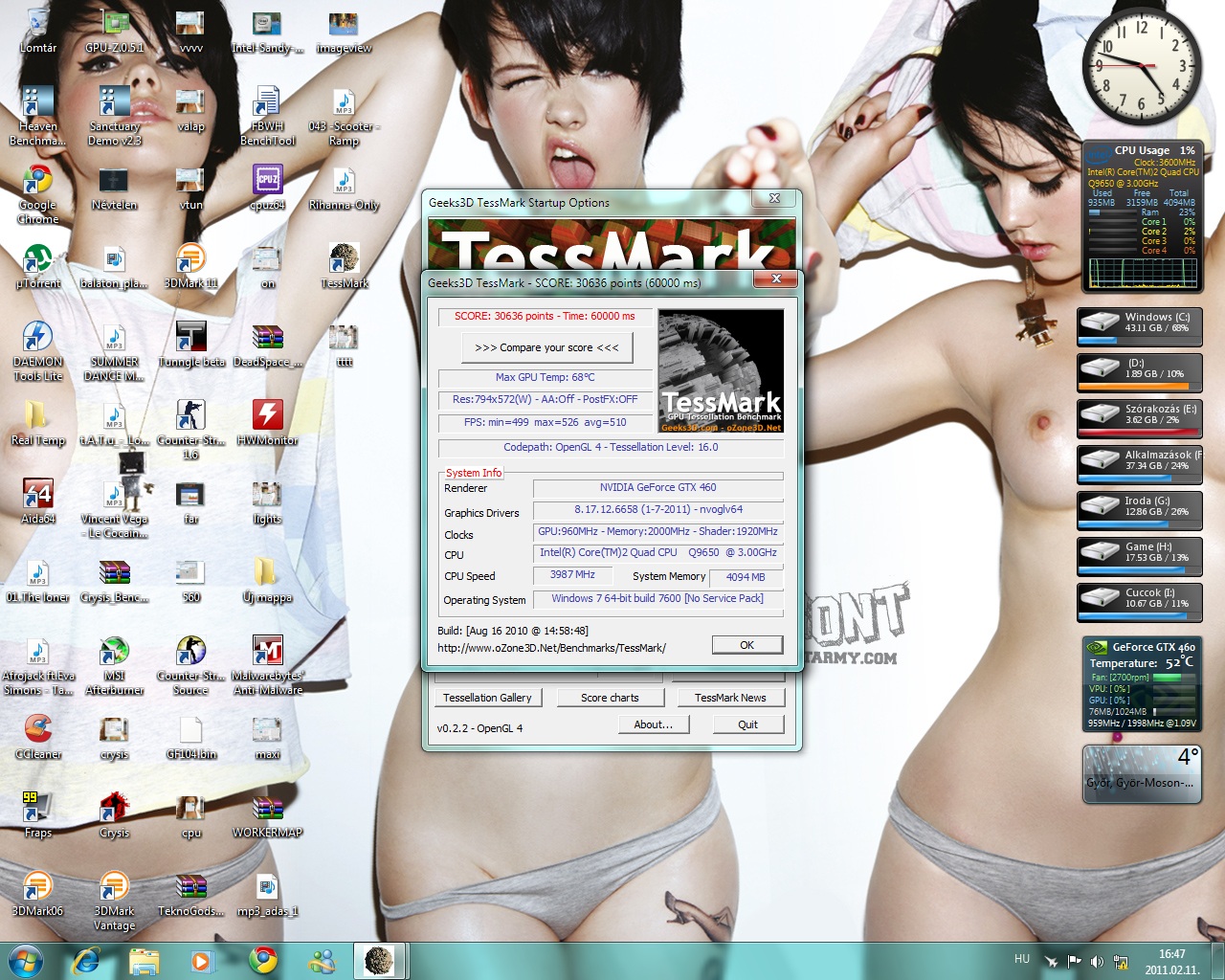This screenshot has height=980, width=1225.
Task: Click the SCORE: 30636 points field
Action: pyautogui.click(x=545, y=316)
